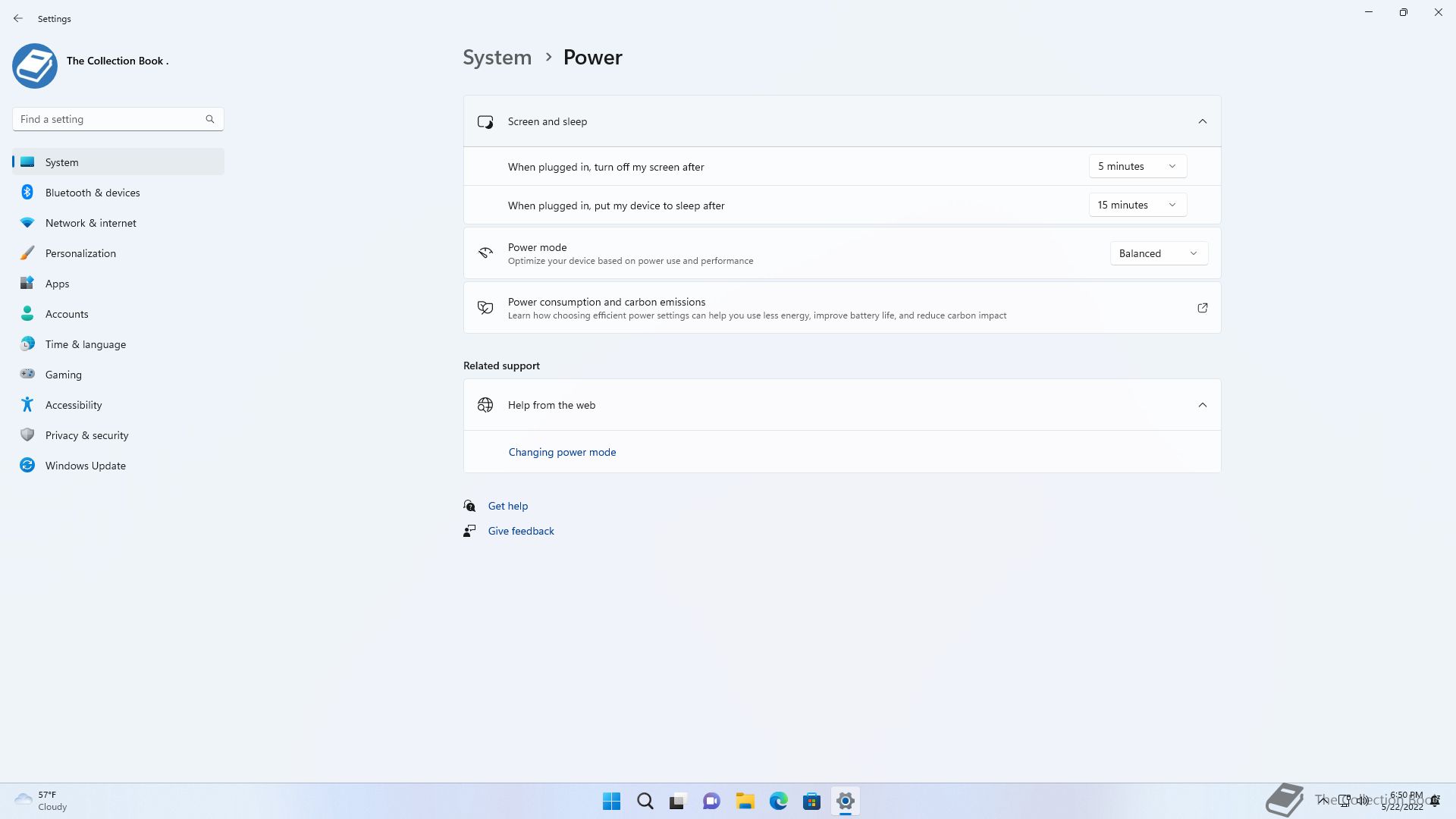Screen dimensions: 1456x819
Task: Click the back arrow in Settings
Action: click(18, 18)
